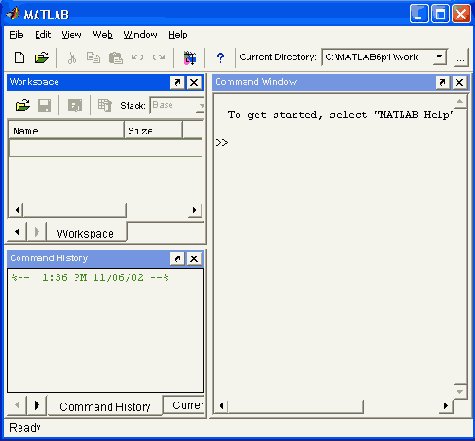The image size is (475, 441).
Task: Click the MATLAB logo title icon
Action: 13,13
